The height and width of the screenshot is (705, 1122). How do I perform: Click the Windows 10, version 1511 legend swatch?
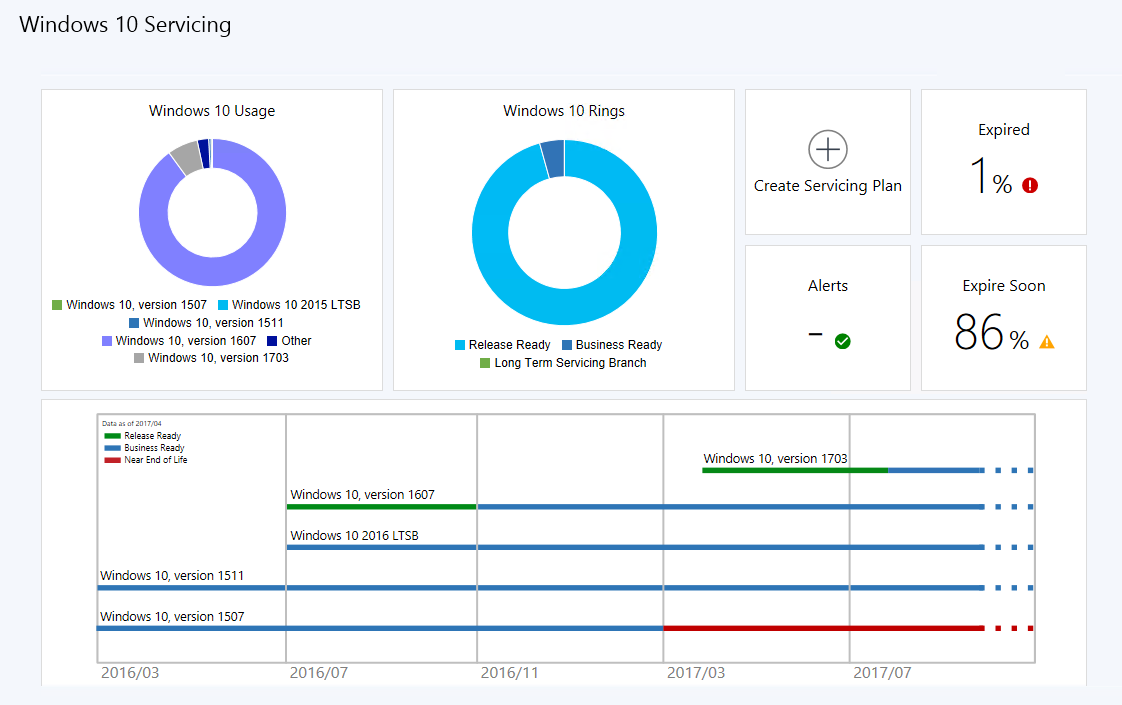pyautogui.click(x=134, y=323)
